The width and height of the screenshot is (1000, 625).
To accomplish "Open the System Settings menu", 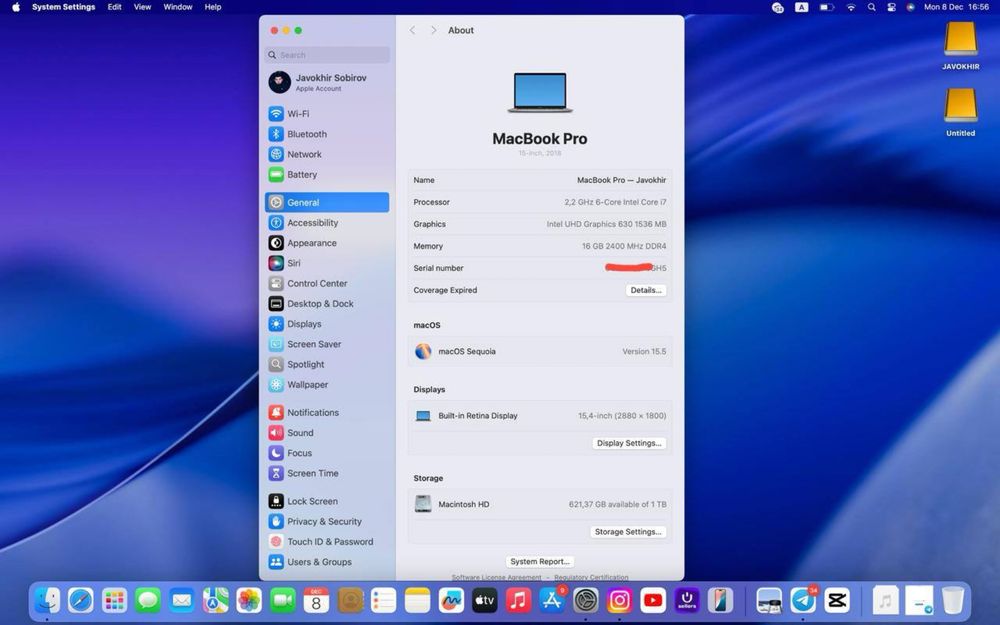I will (63, 7).
